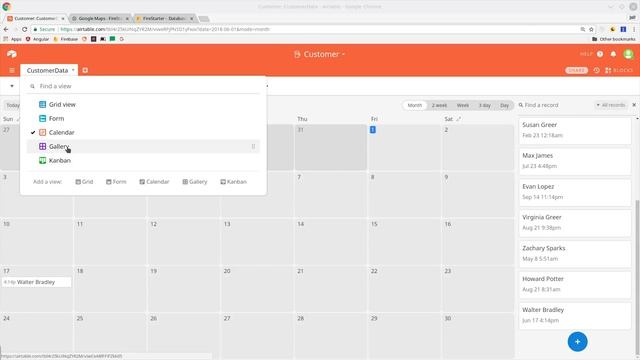
Task: Select Kanban view in the view list
Action: click(x=143, y=160)
